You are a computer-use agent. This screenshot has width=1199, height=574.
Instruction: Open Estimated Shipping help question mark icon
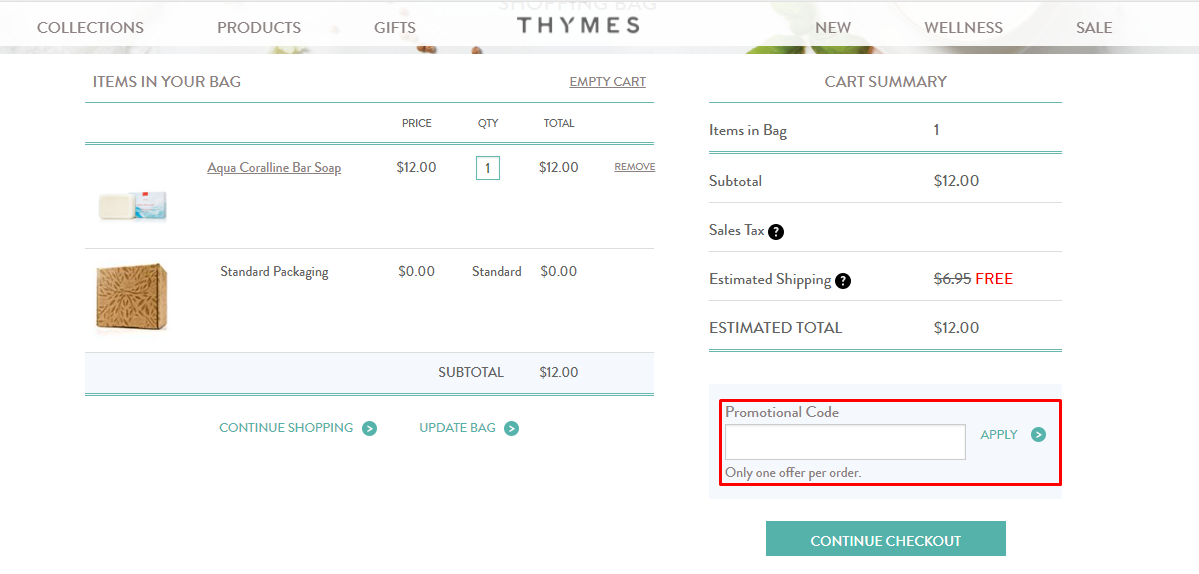click(843, 281)
